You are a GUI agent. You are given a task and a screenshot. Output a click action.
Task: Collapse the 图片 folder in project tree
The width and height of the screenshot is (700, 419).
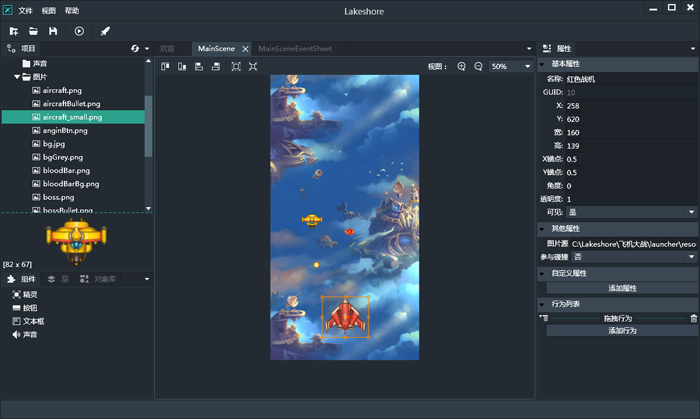pos(18,76)
